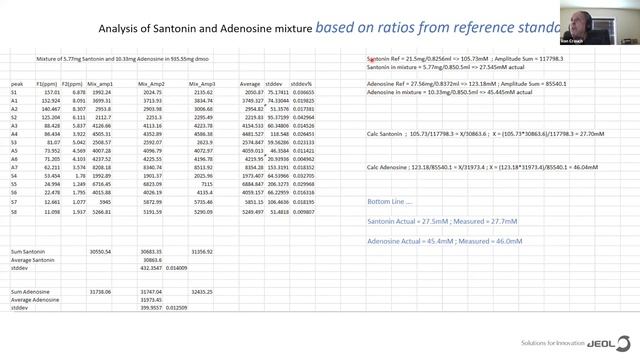Viewport: 640px width, 360px height.
Task: Click Mix_amp1 value '5945' in row S7
Action: (x=105, y=202)
